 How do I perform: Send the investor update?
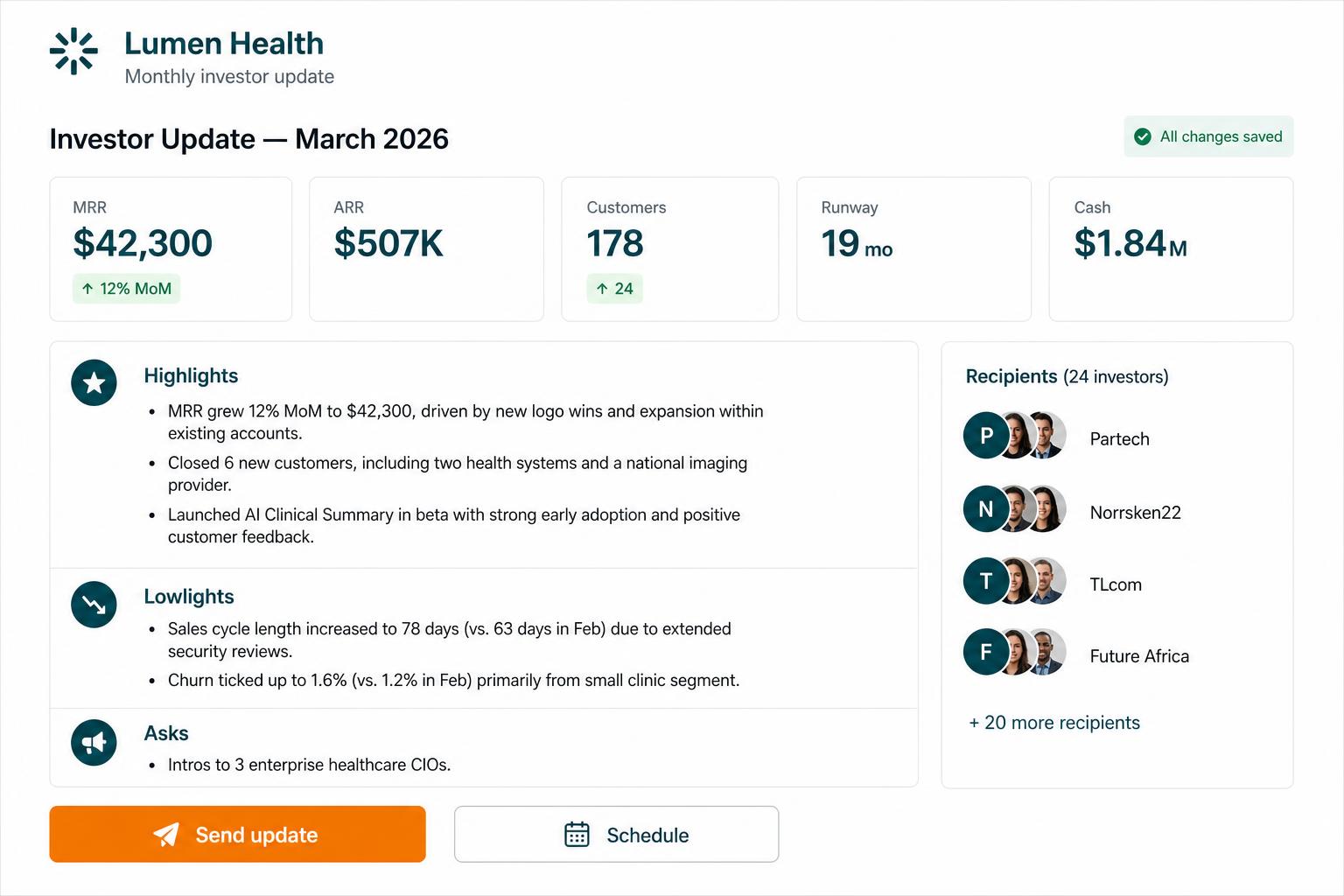point(237,834)
